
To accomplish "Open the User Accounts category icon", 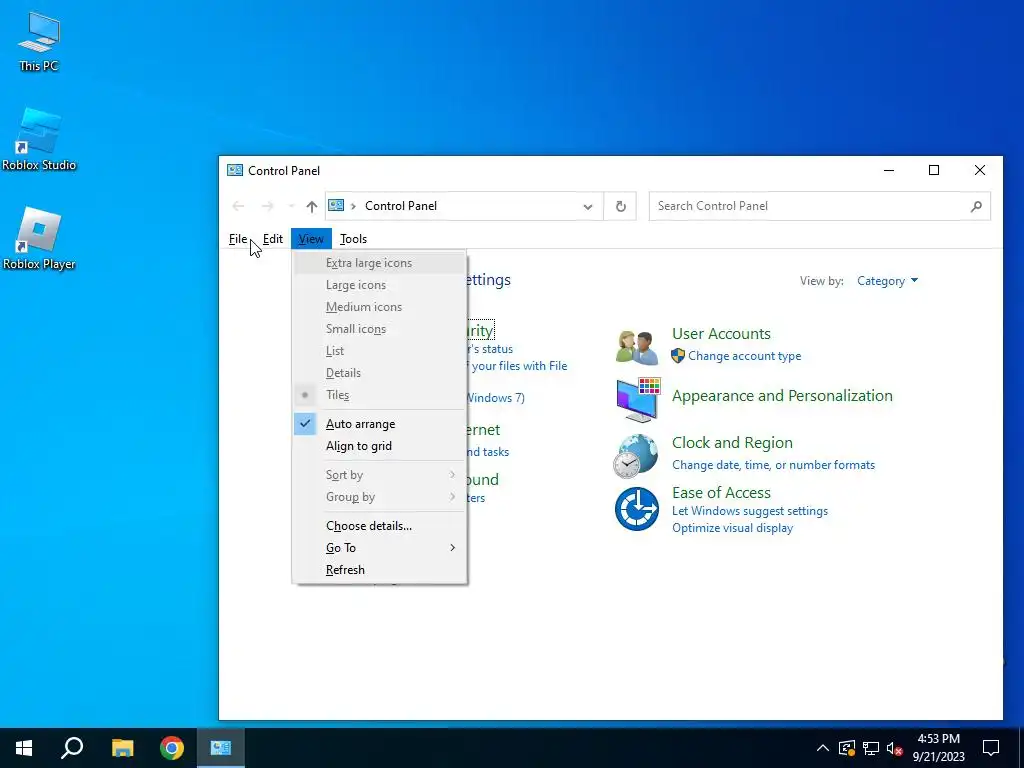I will click(x=637, y=347).
